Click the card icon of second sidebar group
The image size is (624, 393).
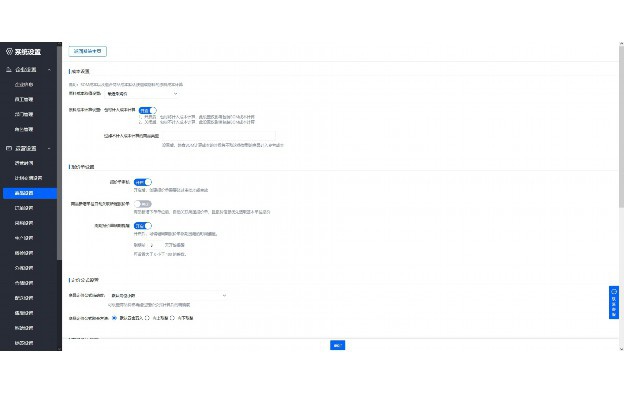9,148
